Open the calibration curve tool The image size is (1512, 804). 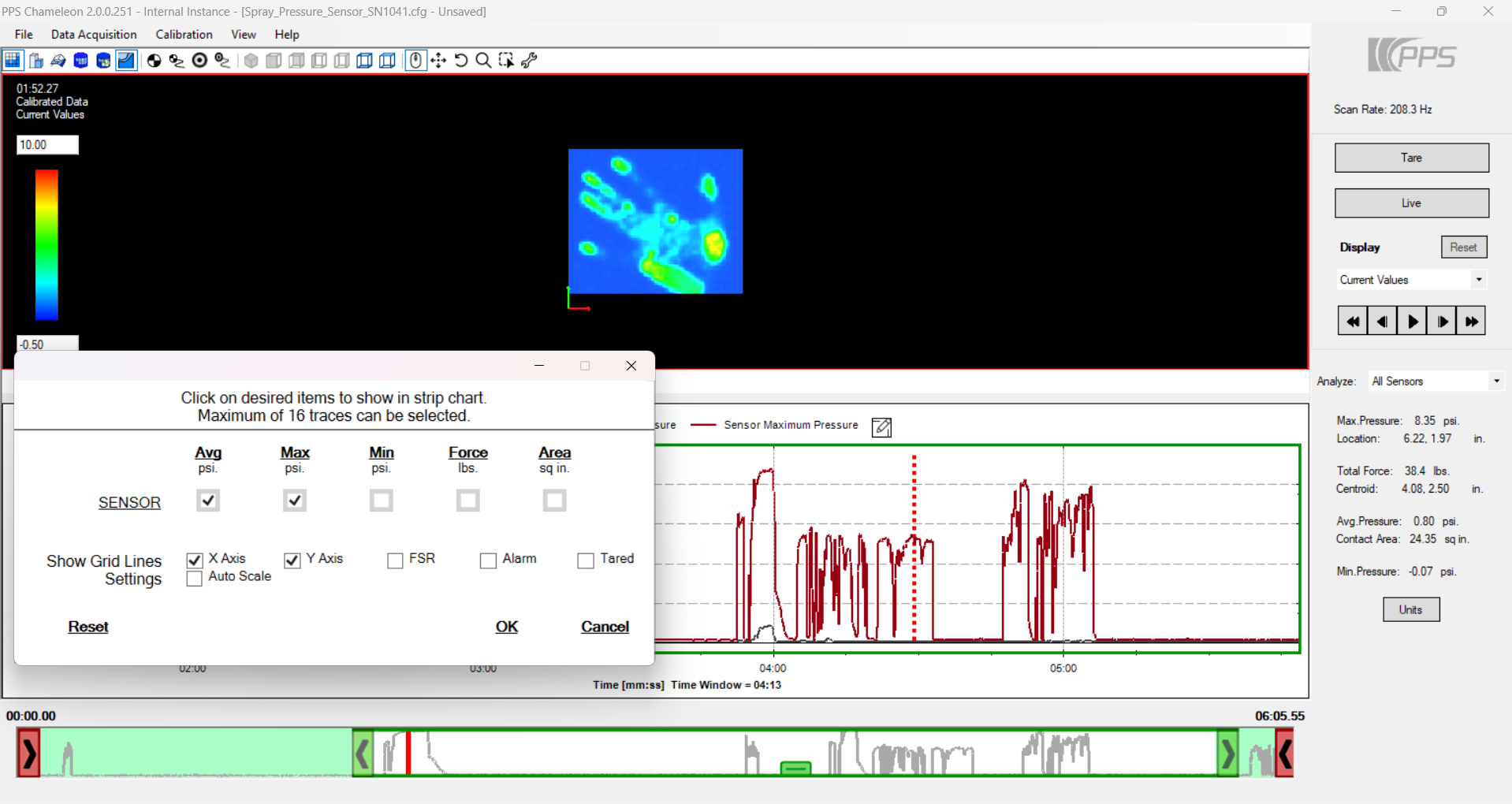click(126, 60)
